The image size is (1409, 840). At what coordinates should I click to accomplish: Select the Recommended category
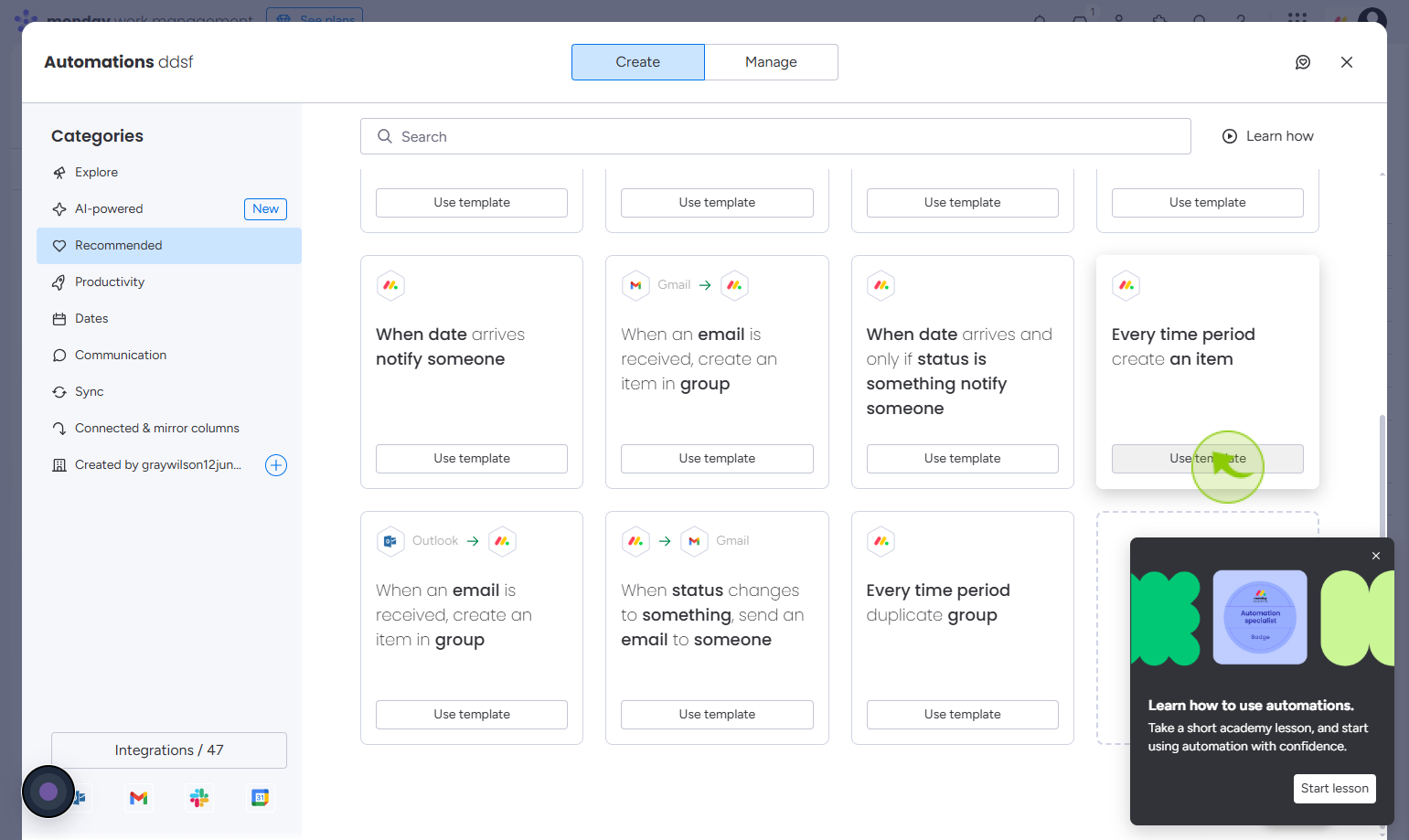click(x=169, y=246)
